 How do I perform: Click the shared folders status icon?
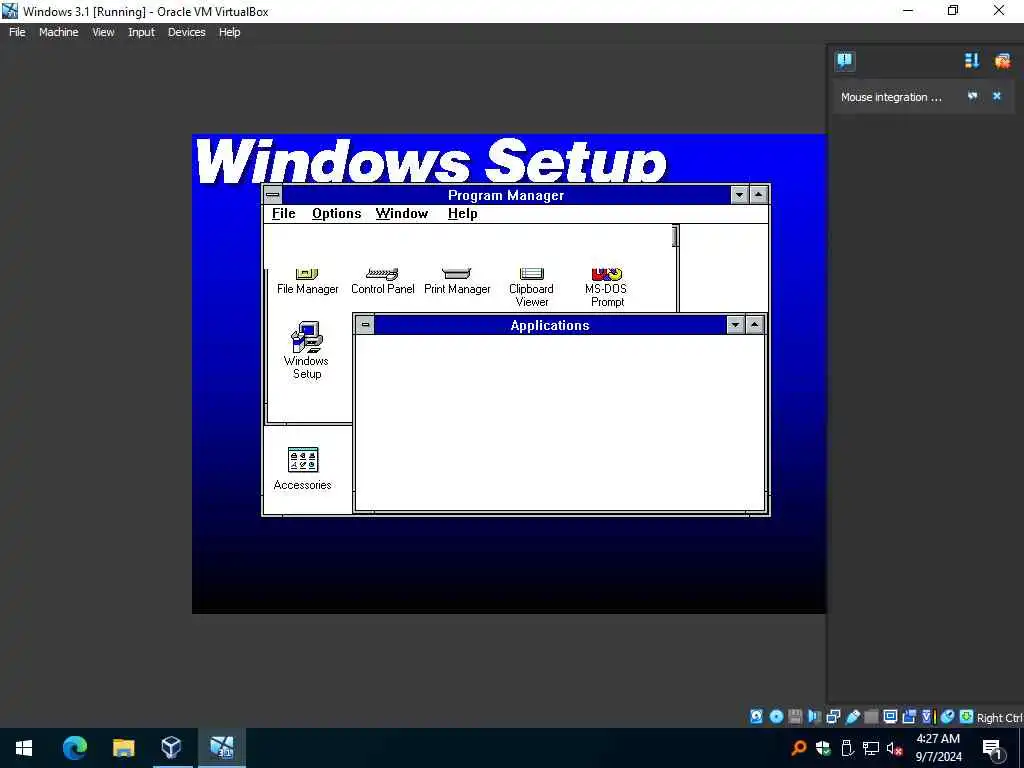click(x=871, y=716)
